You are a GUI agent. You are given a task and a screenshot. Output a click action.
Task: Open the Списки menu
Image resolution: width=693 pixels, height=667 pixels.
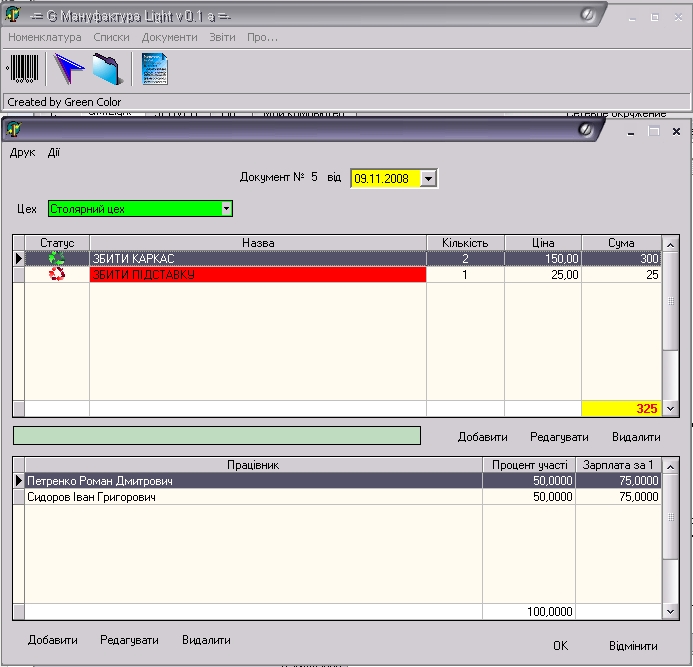[x=111, y=38]
